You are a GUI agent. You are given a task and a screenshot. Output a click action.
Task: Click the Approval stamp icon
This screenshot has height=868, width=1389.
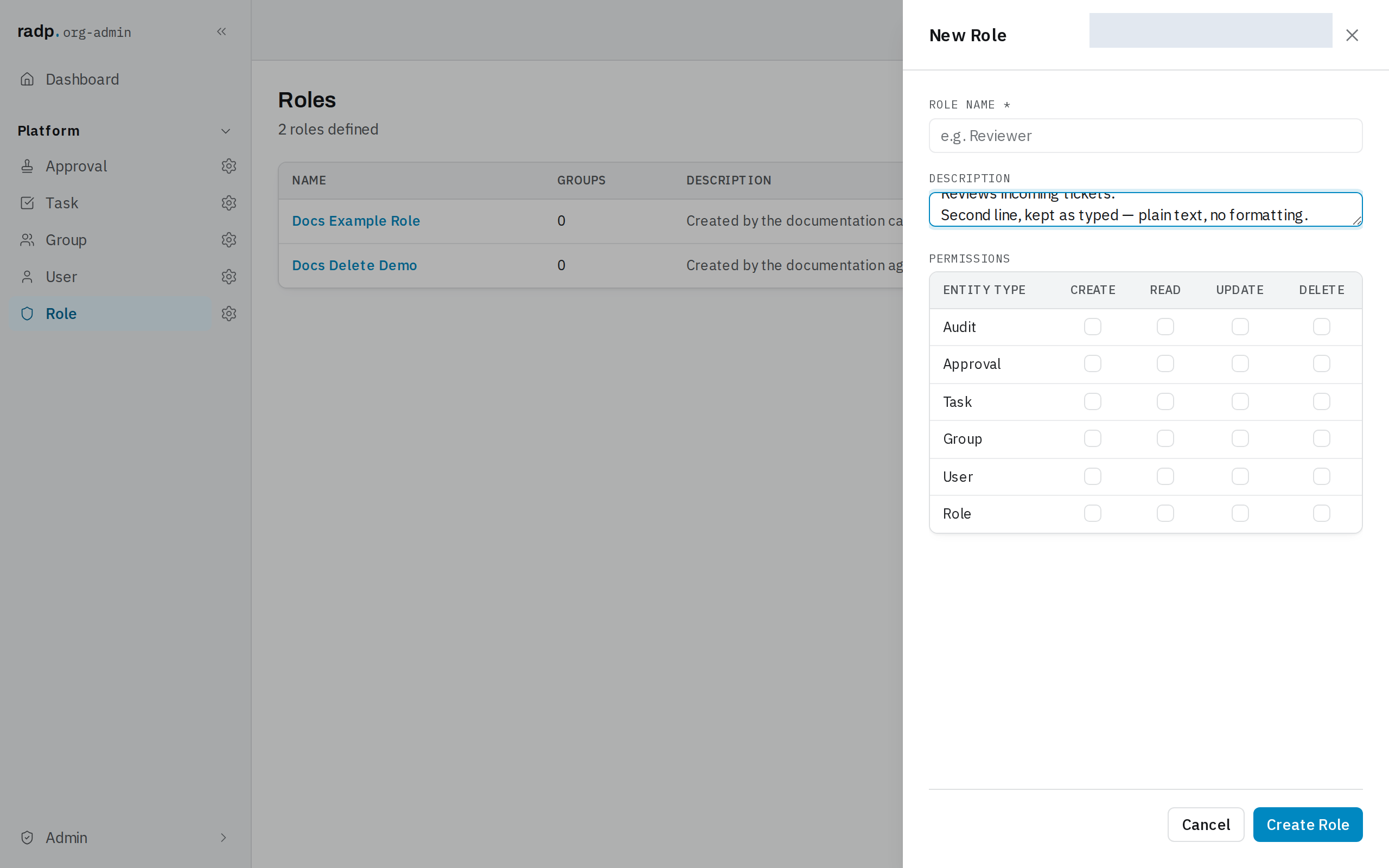(27, 166)
